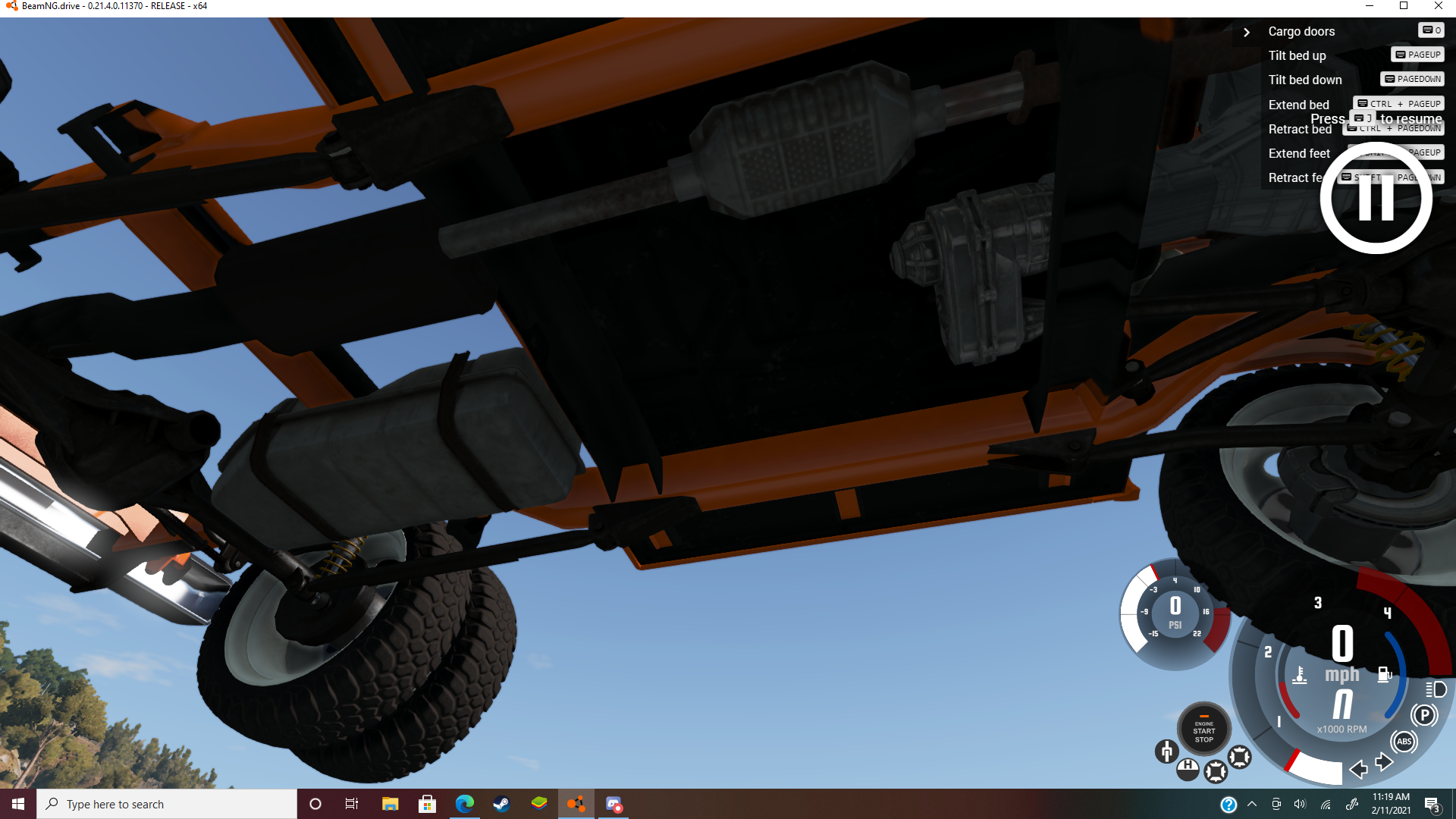This screenshot has width=1456, height=819.
Task: Click the Extend bed control entry
Action: [x=1298, y=105]
